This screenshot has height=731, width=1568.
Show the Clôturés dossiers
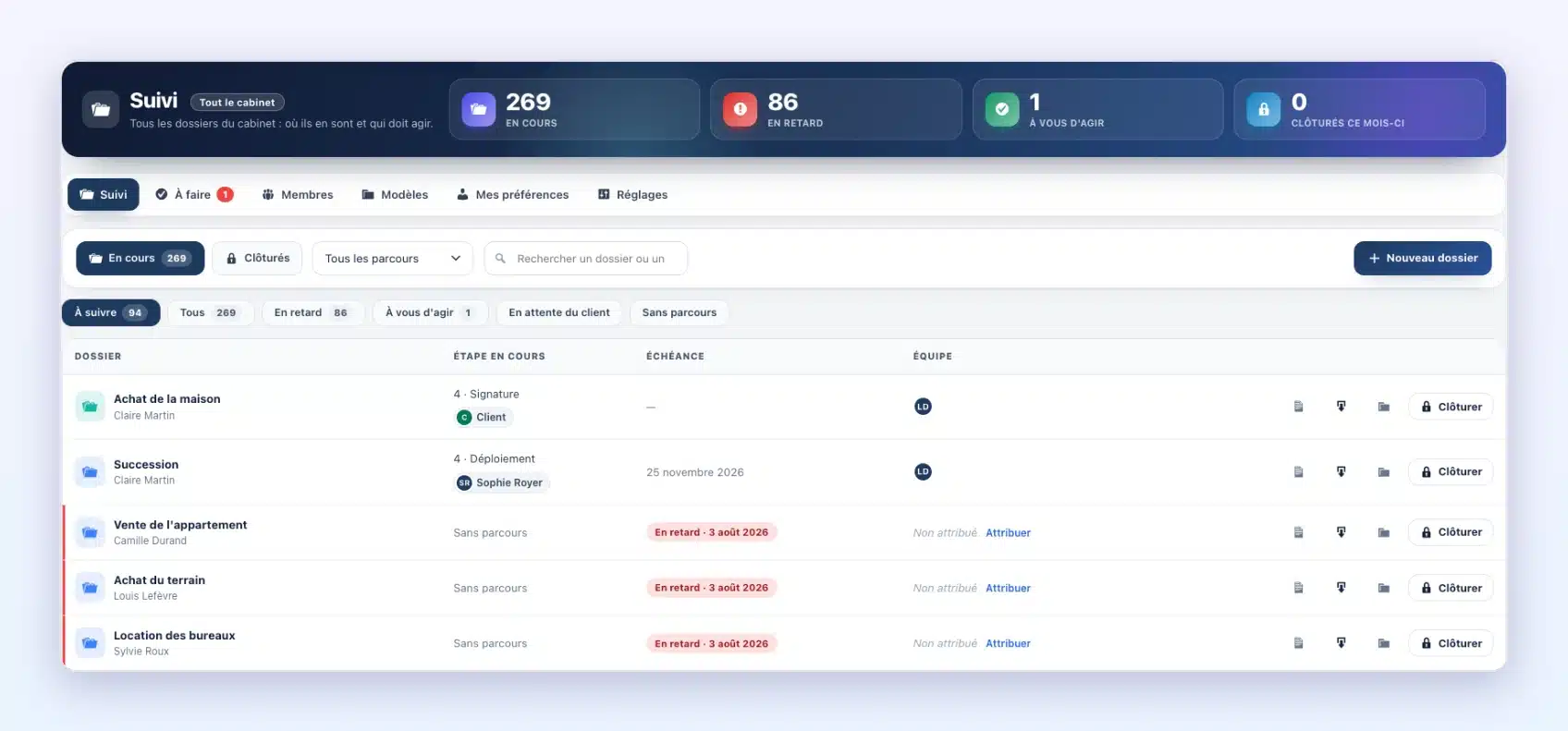pos(258,259)
